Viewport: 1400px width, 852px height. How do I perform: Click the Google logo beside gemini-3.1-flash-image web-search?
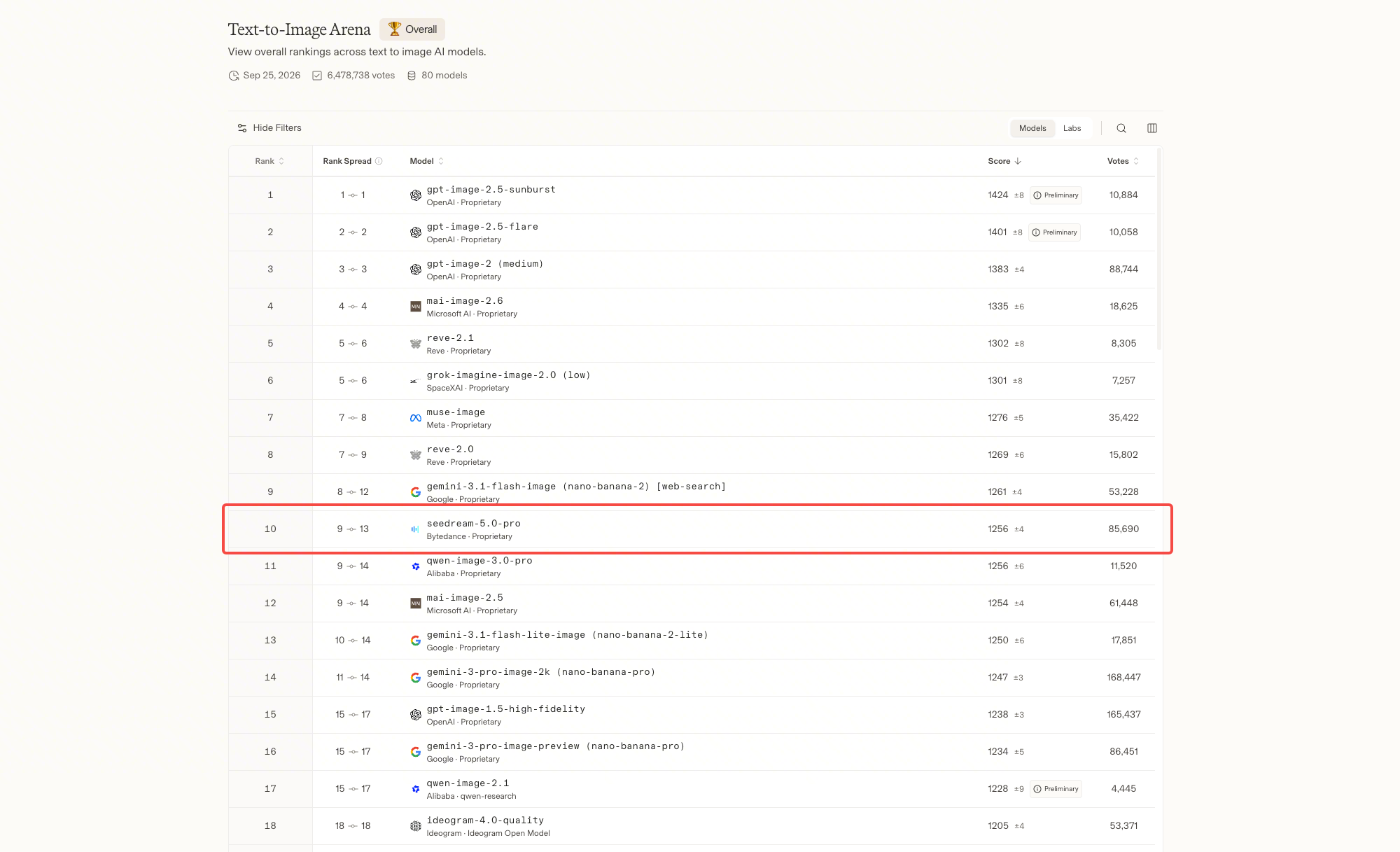(x=416, y=492)
